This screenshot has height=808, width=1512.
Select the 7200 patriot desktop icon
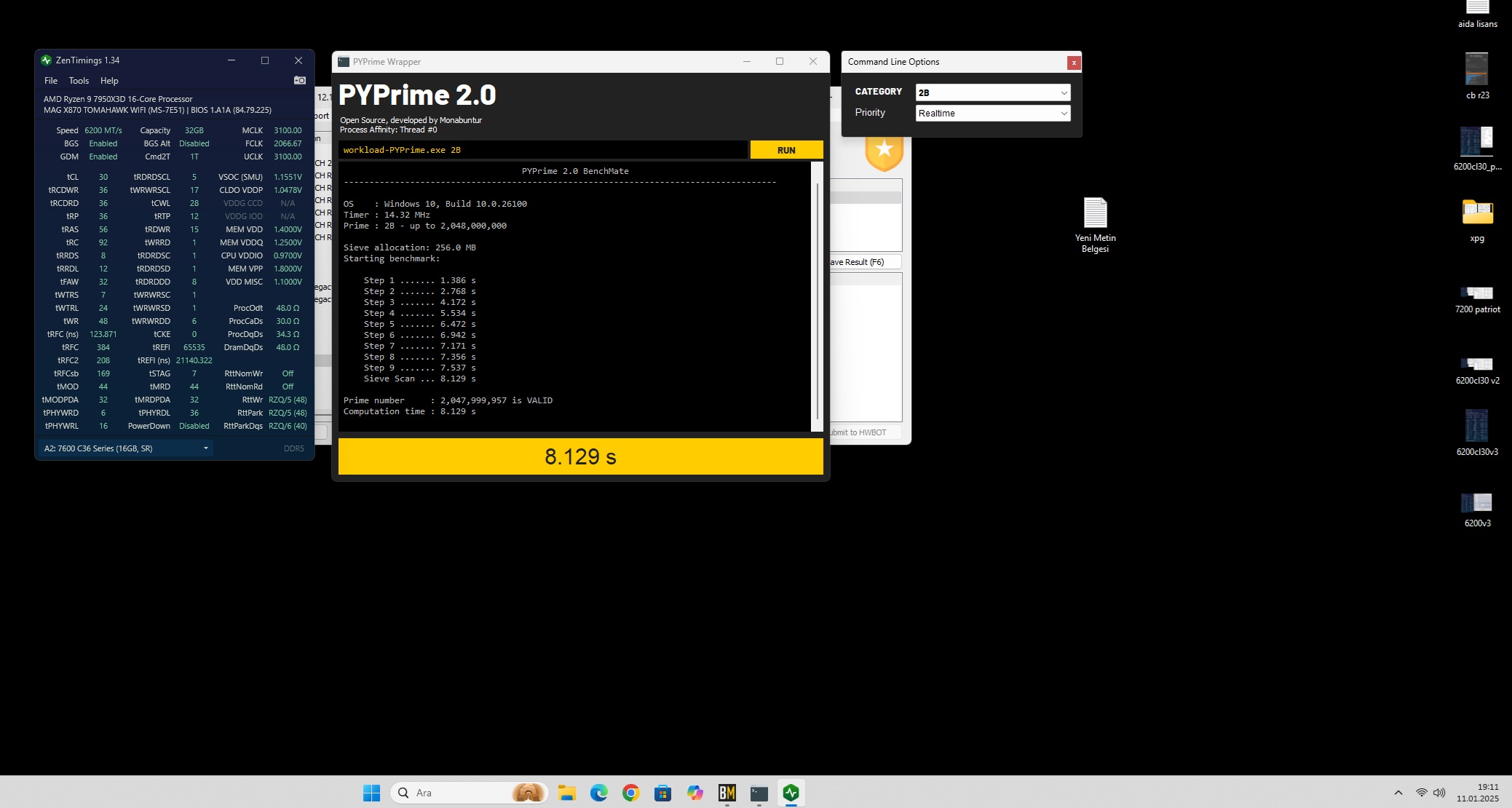tap(1477, 299)
